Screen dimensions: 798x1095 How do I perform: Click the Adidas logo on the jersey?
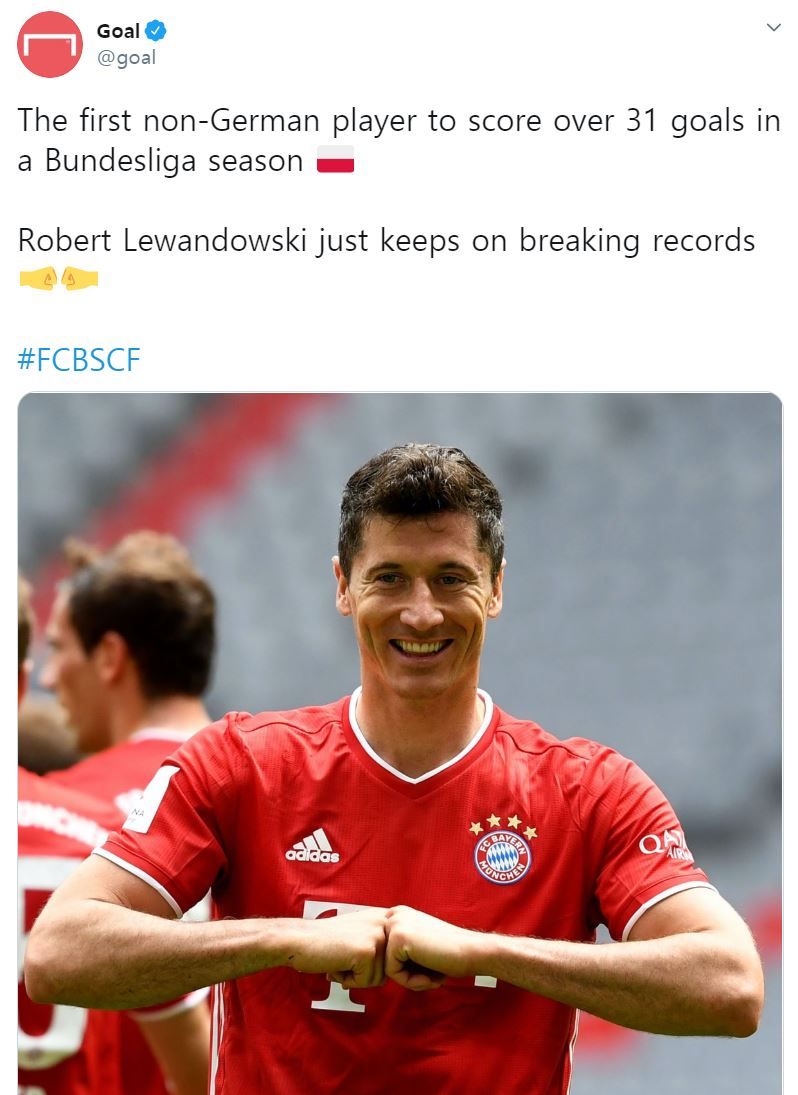(x=312, y=846)
